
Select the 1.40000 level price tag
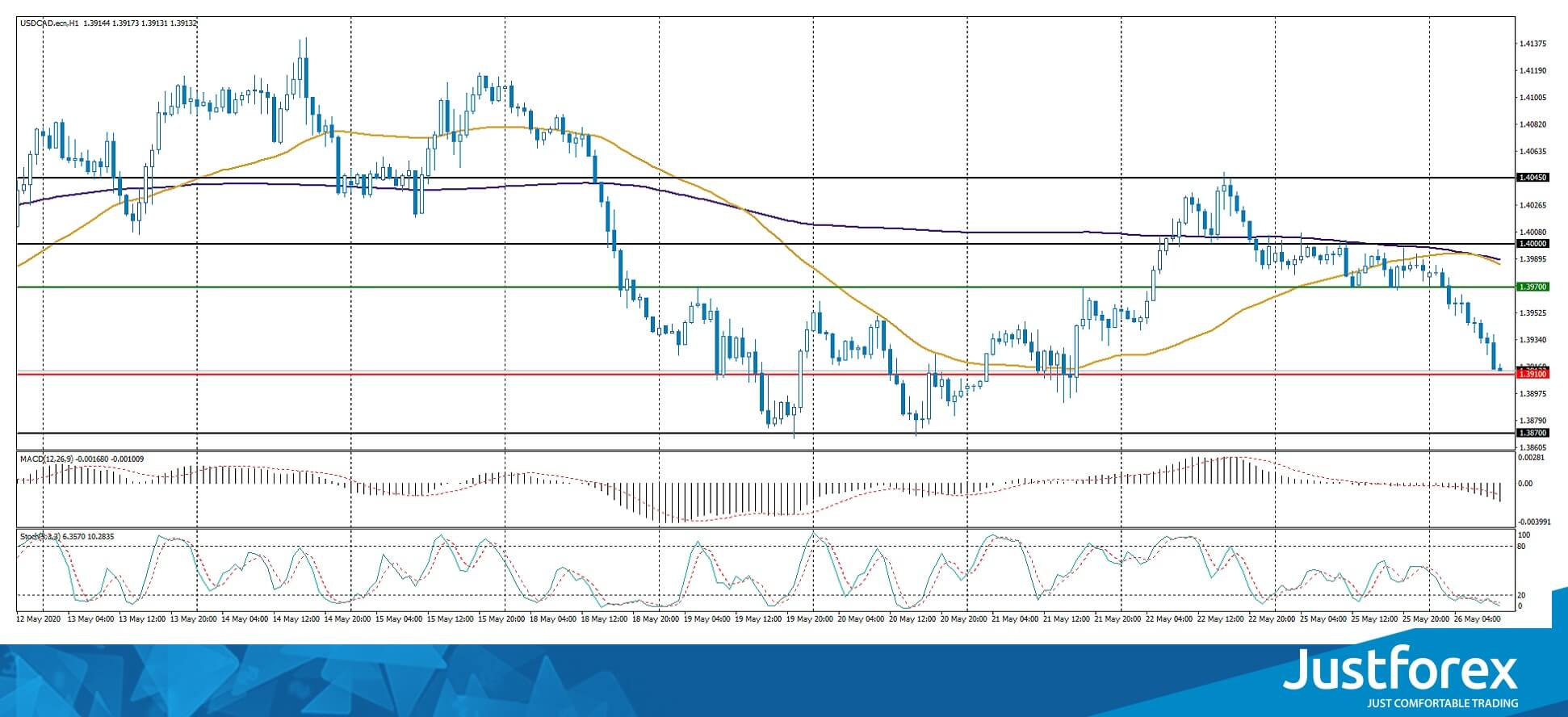pos(1532,244)
